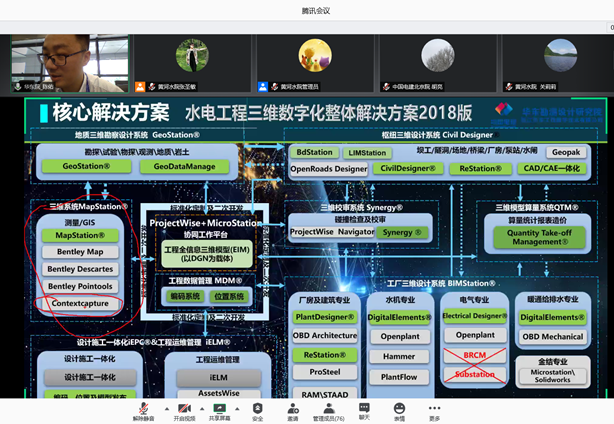Click the Contextcapture box in slide

coord(80,302)
